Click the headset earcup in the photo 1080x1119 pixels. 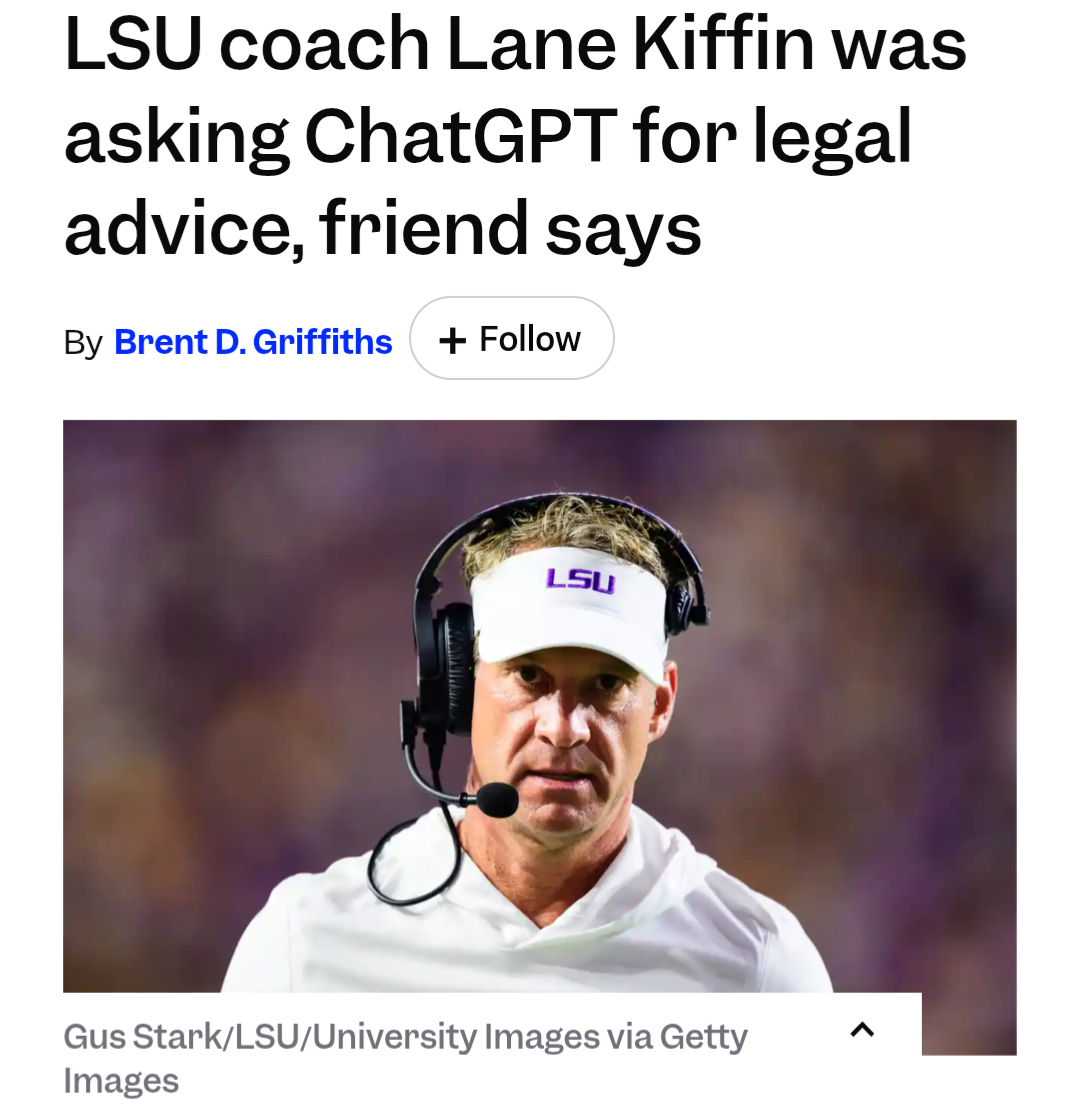[x=448, y=667]
